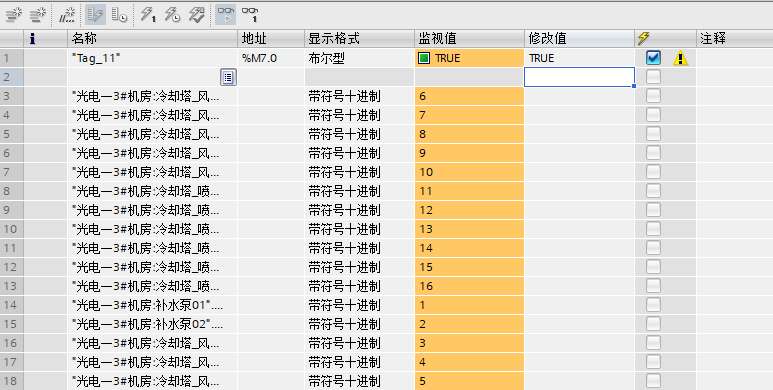Click the modify with trigger lightning-clock icon
This screenshot has width=773, height=390.
[173, 15]
